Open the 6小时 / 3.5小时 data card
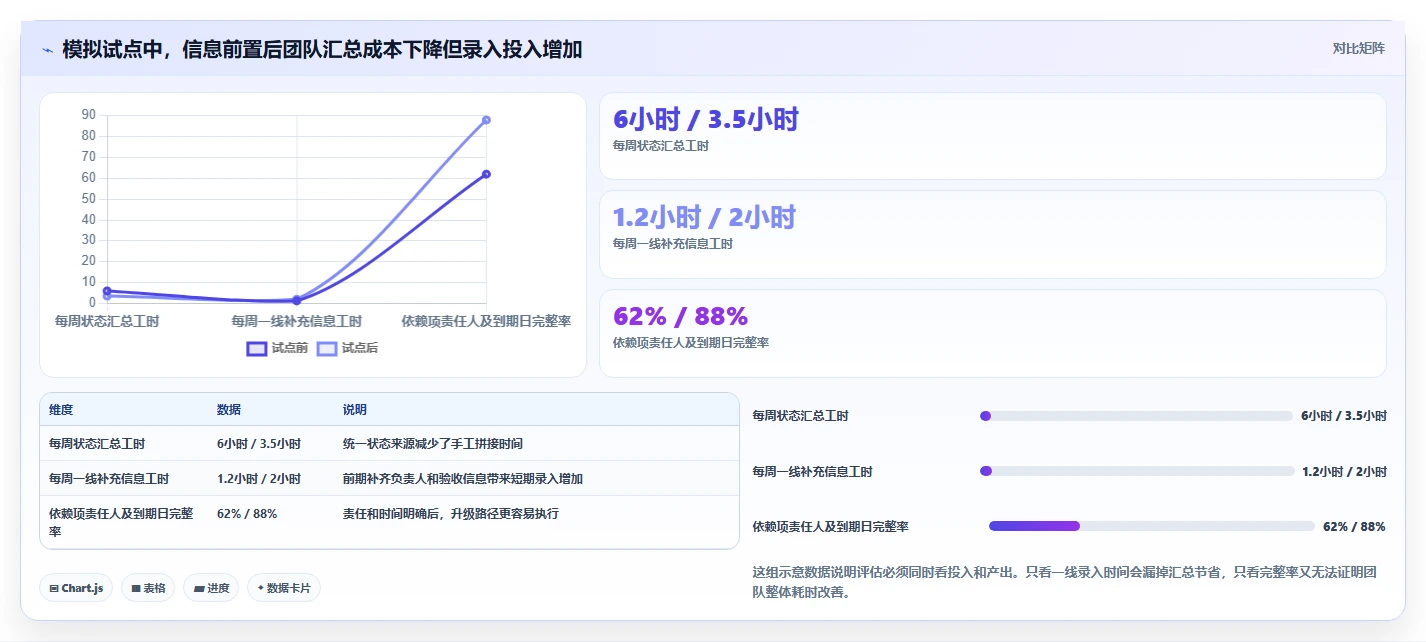The width and height of the screenshot is (1426, 642). pos(992,136)
